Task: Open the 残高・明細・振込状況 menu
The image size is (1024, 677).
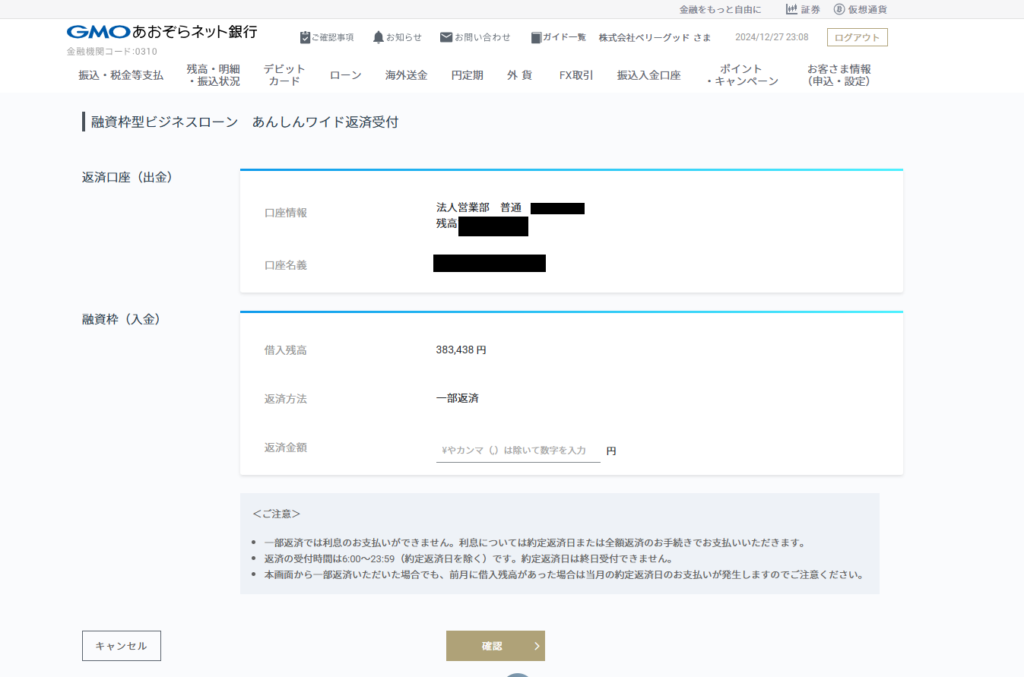Action: (213, 75)
